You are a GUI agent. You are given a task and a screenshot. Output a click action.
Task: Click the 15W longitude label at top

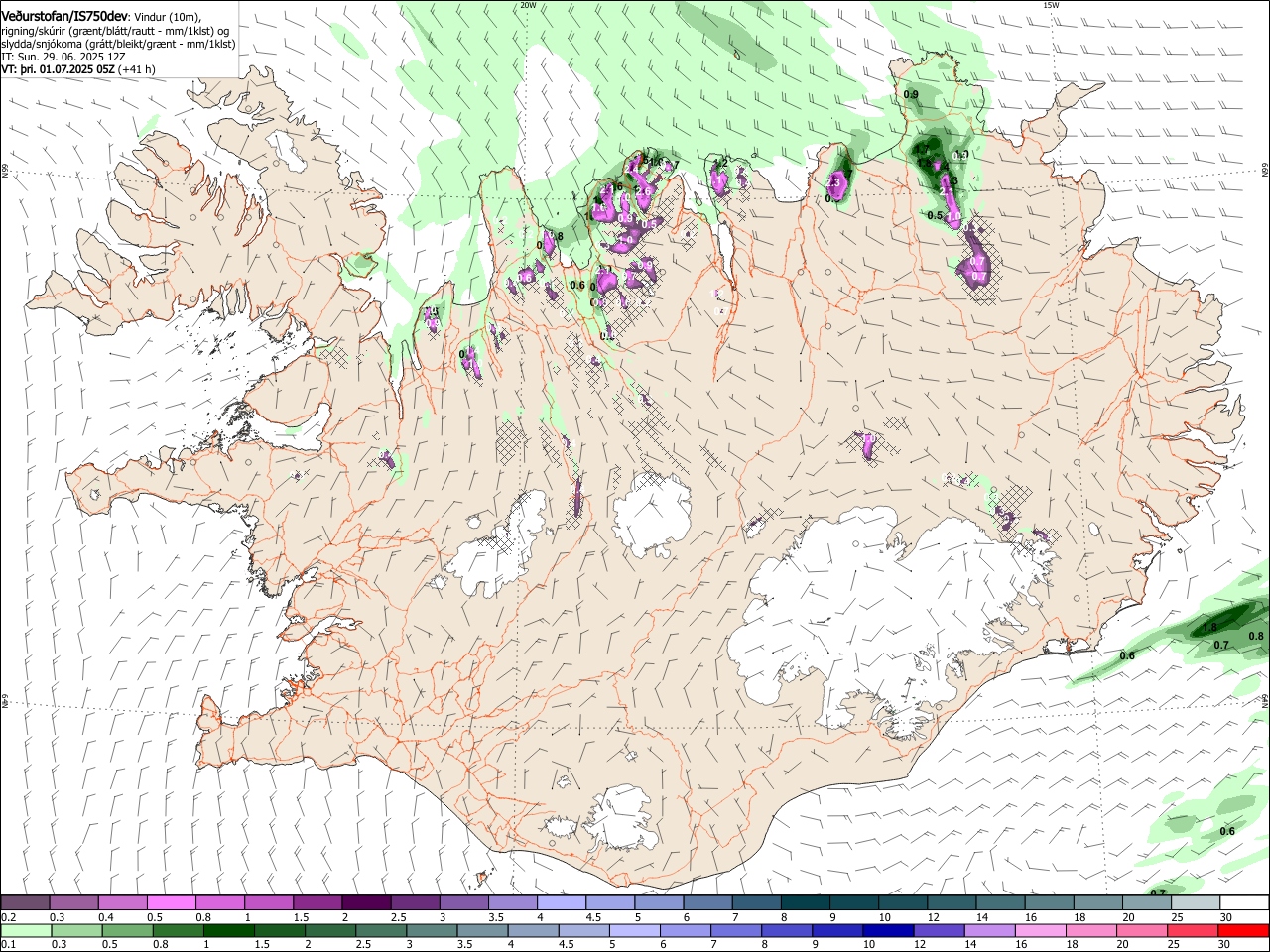click(x=1051, y=5)
